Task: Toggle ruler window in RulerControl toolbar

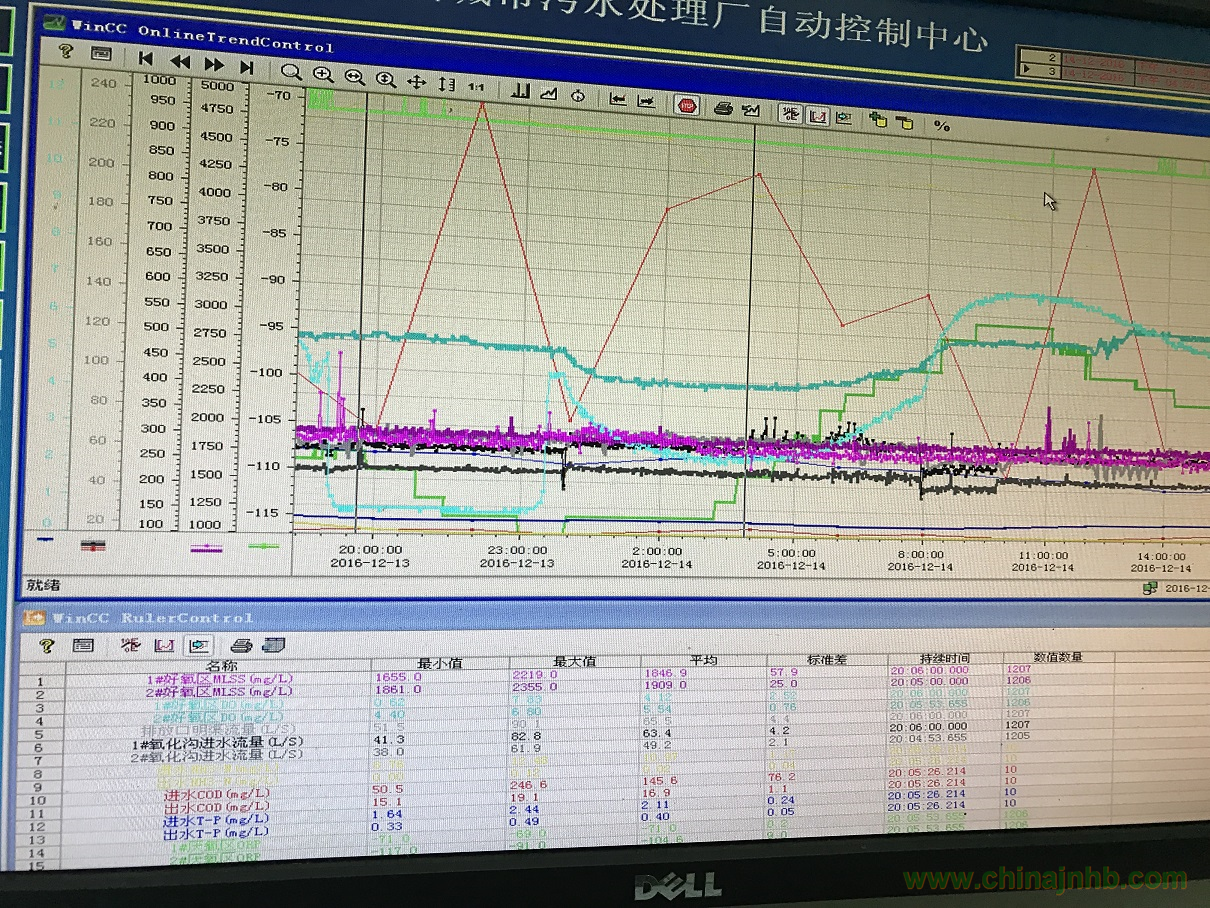Action: (129, 646)
